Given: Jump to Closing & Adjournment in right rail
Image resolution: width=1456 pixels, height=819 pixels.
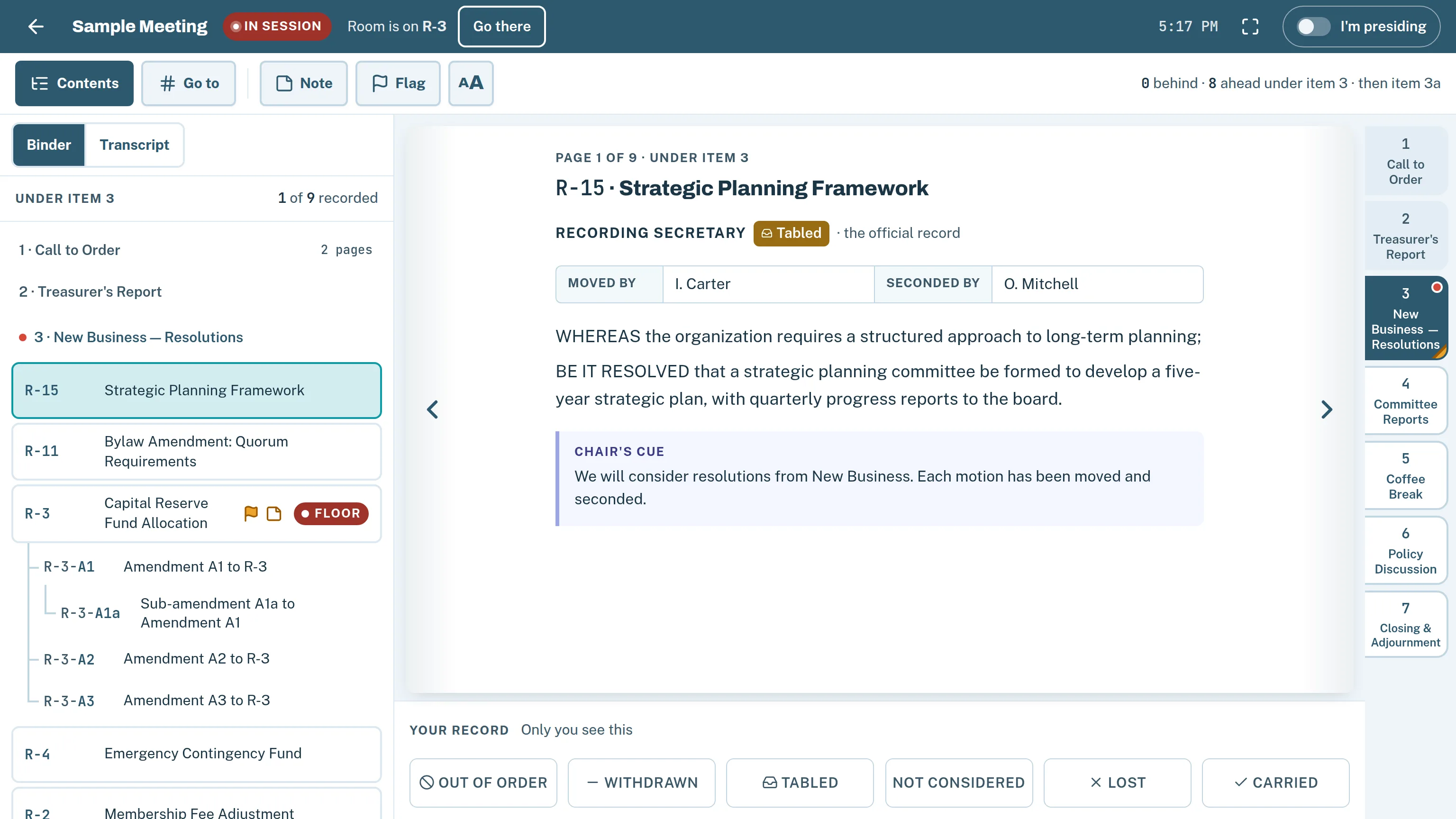Looking at the screenshot, I should (1405, 625).
